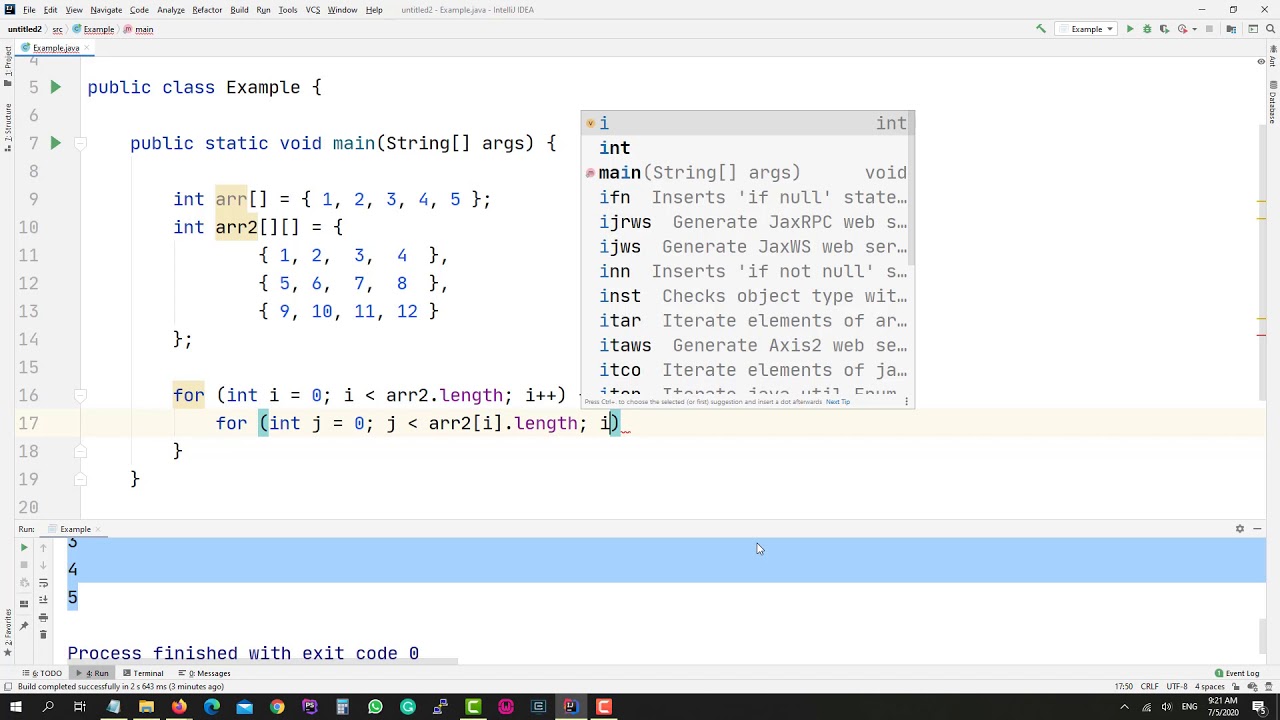The width and height of the screenshot is (1280, 720).
Task: Clear console with the trash icon
Action: pos(43,634)
